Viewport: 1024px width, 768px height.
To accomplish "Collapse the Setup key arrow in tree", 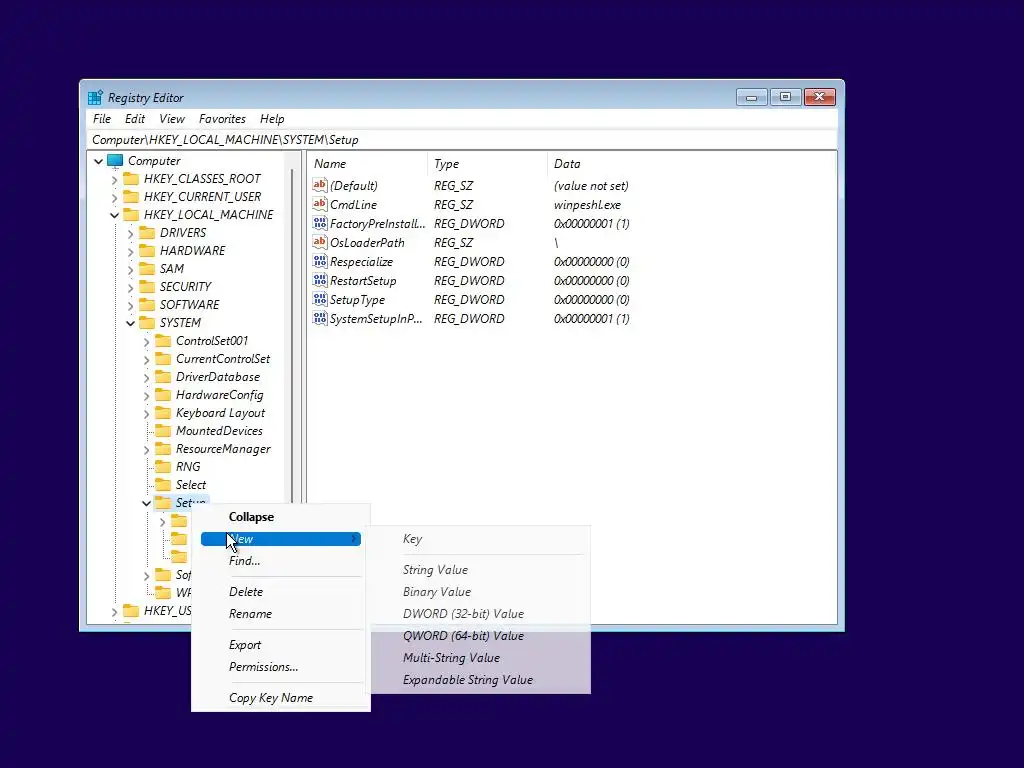I will 146,504.
